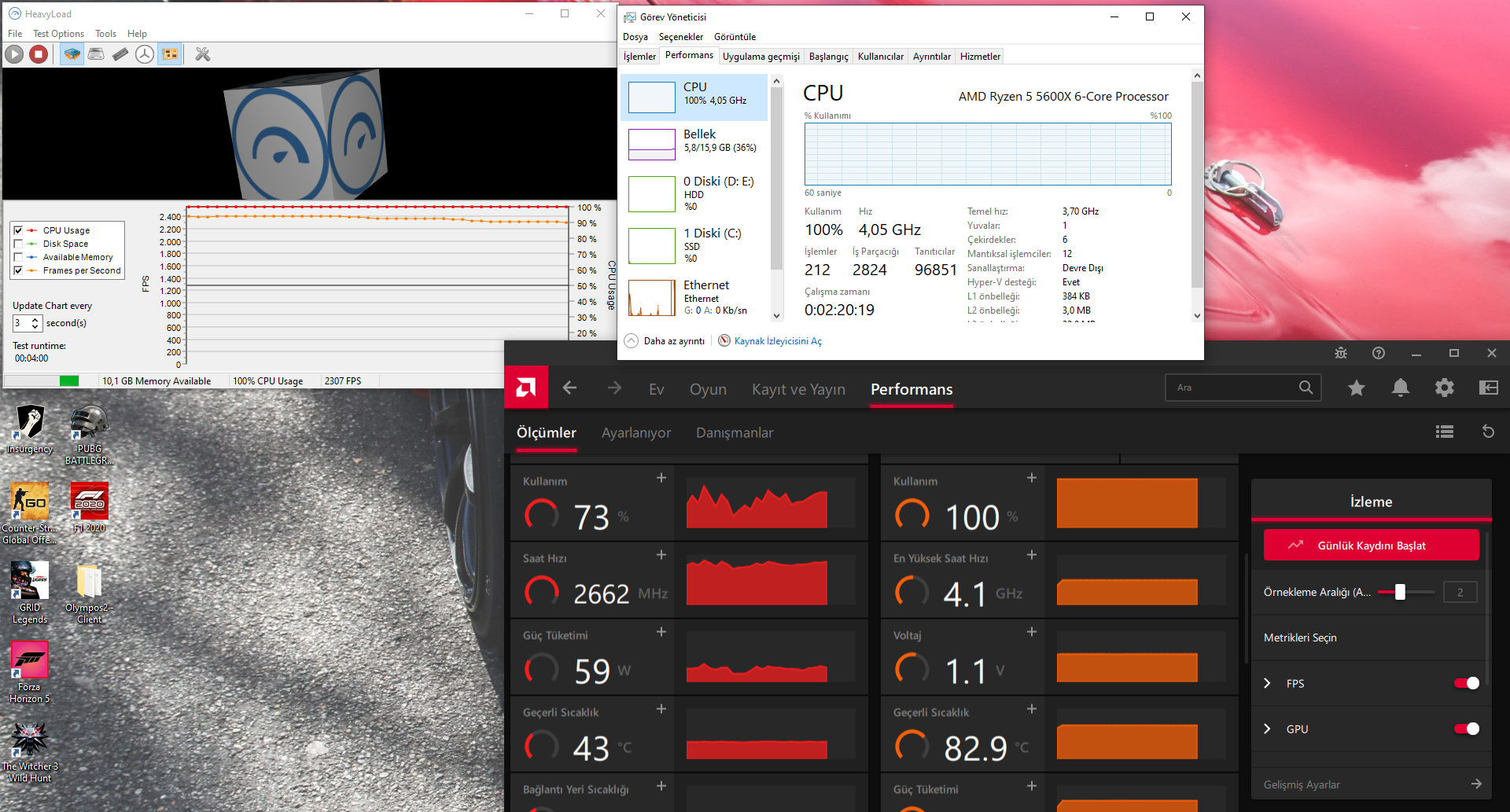Go back using the left arrow in Radeon Software

tap(569, 388)
